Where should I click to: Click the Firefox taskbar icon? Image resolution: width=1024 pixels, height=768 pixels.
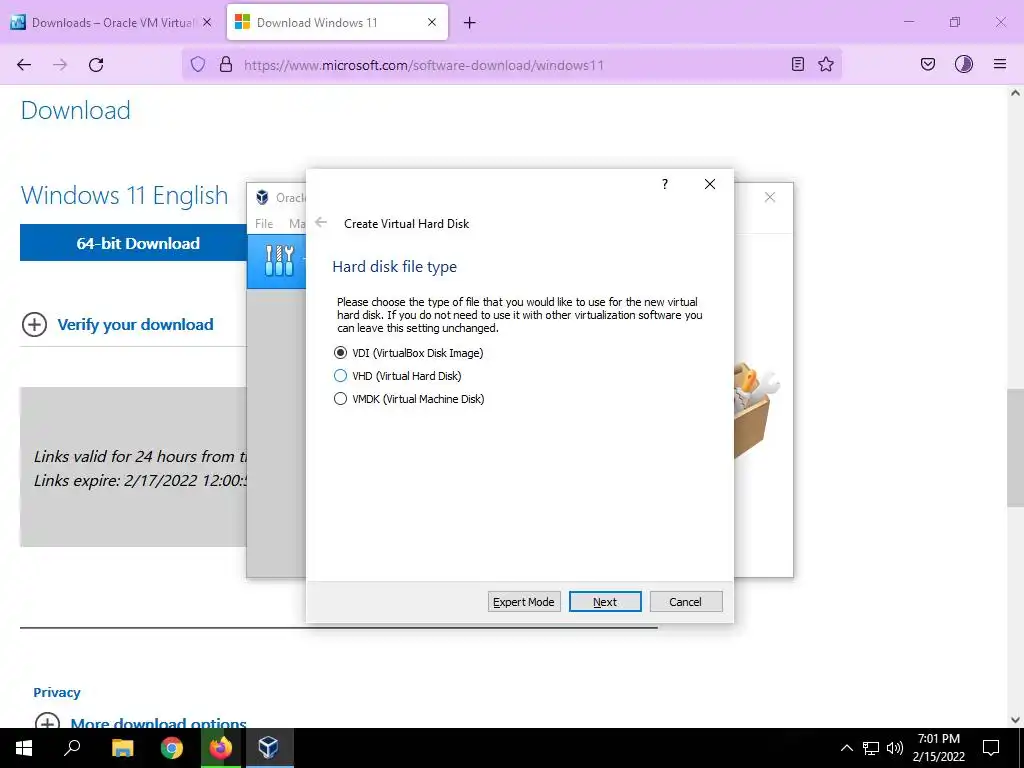click(221, 748)
